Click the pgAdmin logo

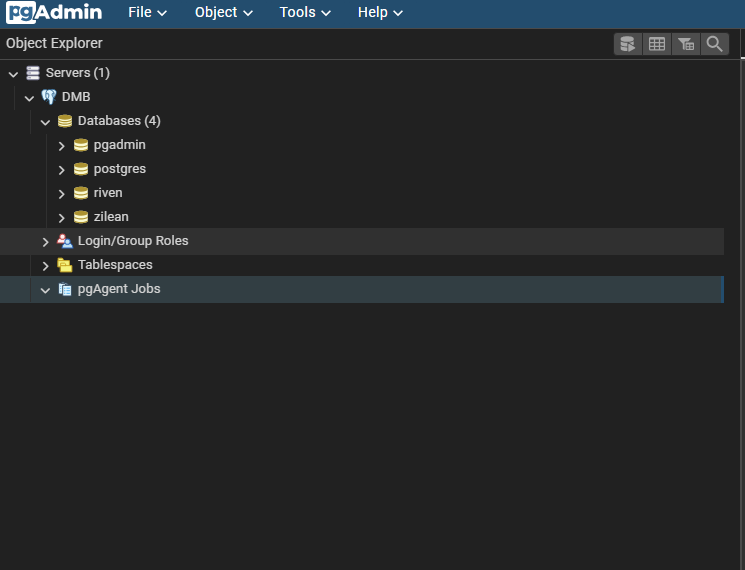point(54,12)
